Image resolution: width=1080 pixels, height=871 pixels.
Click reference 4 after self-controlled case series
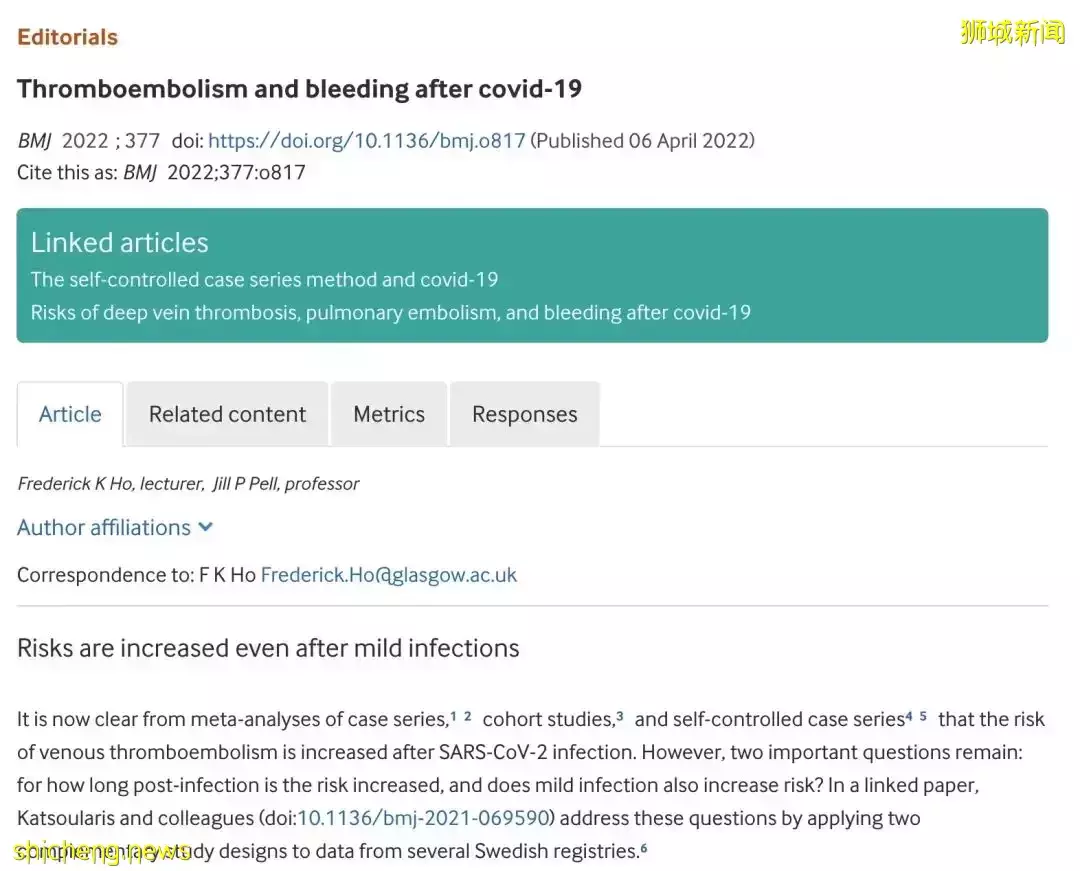pos(909,716)
